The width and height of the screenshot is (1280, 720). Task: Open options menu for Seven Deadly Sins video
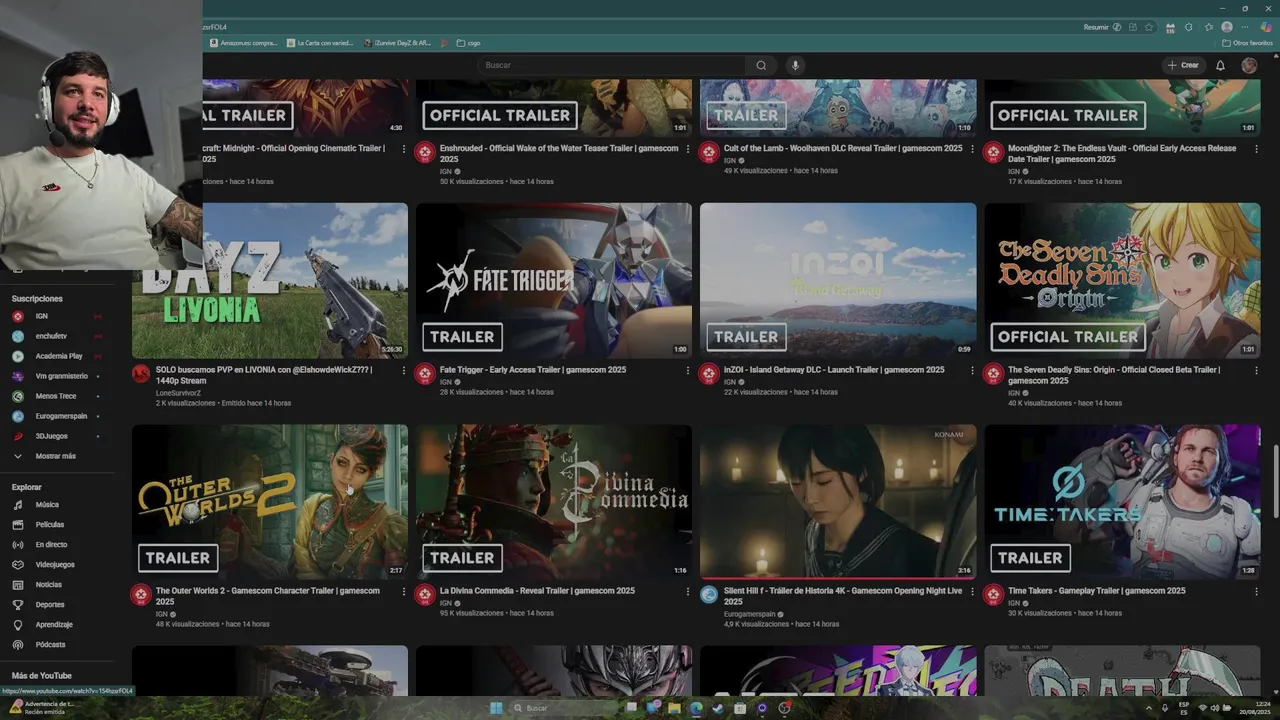[x=1256, y=371]
